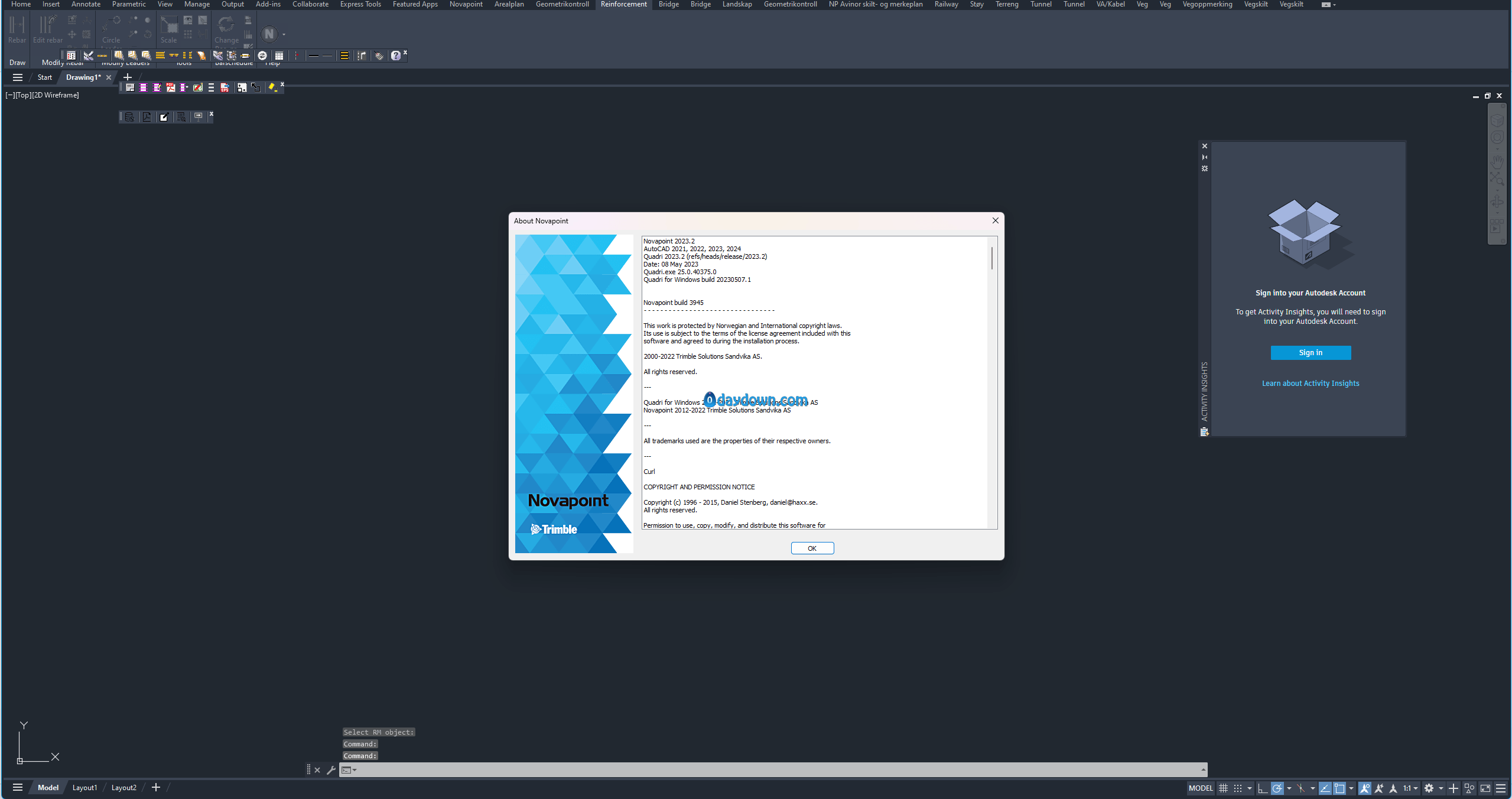Click the Isolate Objects shapes icon in status bar
Viewport: 1512px width, 799px height.
click(1469, 788)
